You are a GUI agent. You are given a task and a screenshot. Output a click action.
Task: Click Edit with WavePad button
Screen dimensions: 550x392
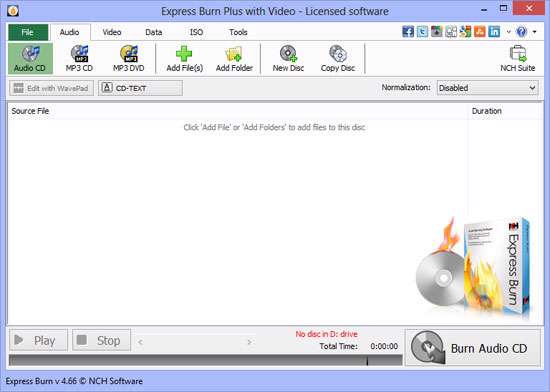click(x=52, y=88)
